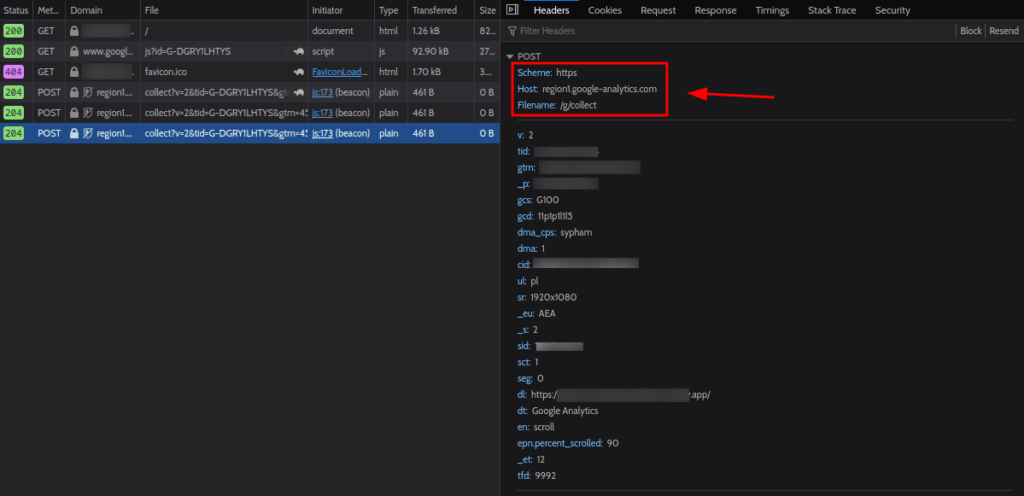Sort by the Transferred column header

[441, 10]
